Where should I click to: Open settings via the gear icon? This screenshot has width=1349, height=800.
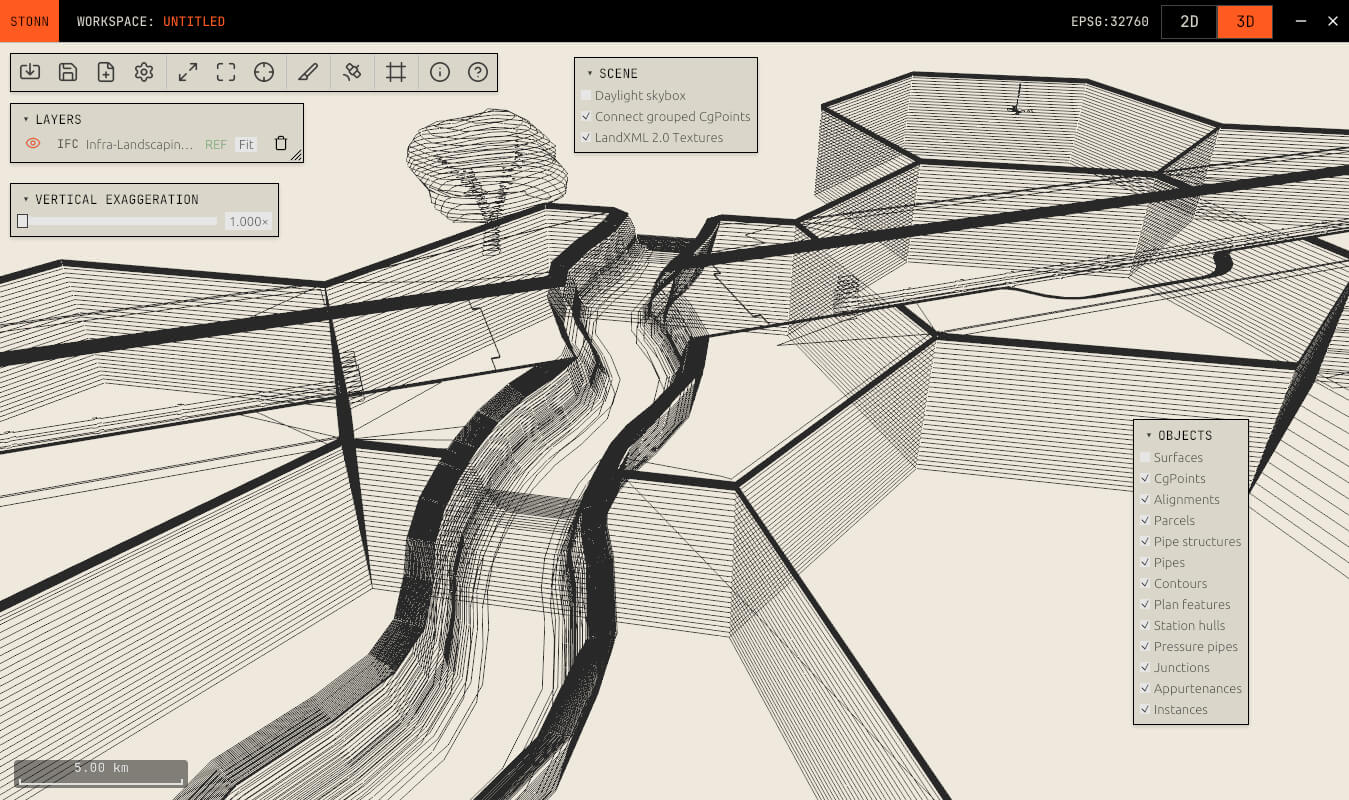[x=144, y=72]
